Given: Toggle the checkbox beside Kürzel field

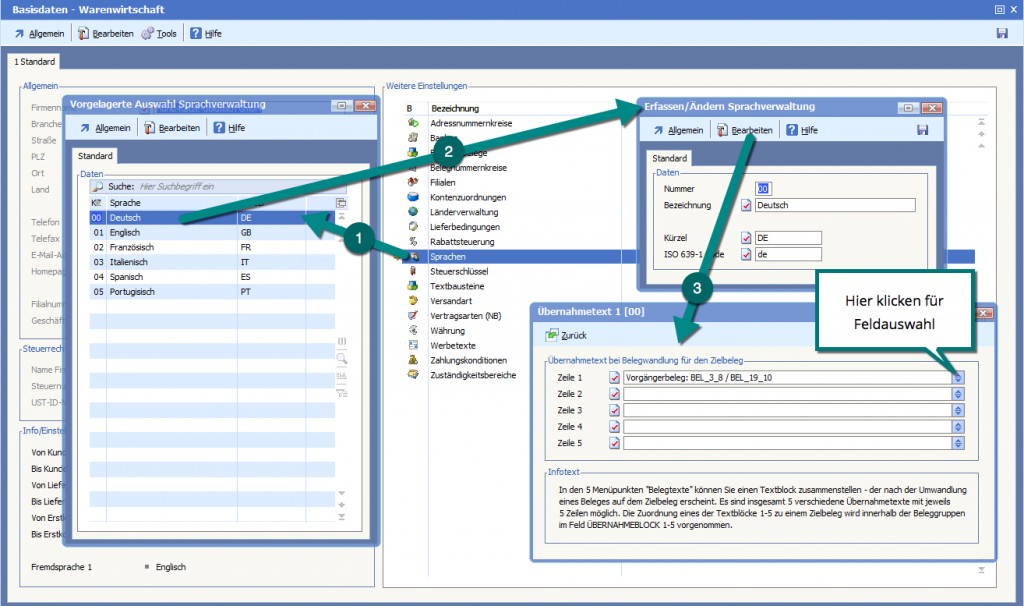Looking at the screenshot, I should point(746,238).
